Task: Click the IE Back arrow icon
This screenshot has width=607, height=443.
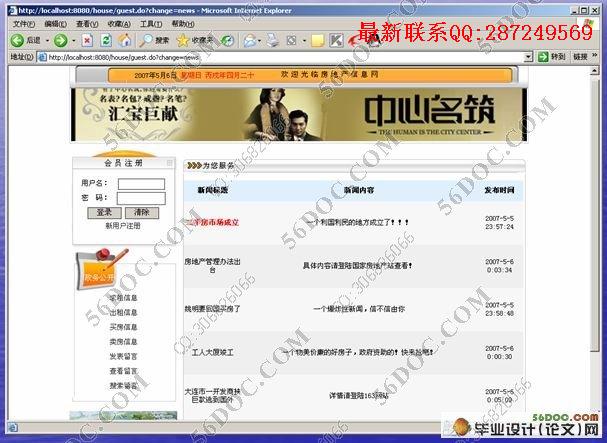Action: coord(17,40)
